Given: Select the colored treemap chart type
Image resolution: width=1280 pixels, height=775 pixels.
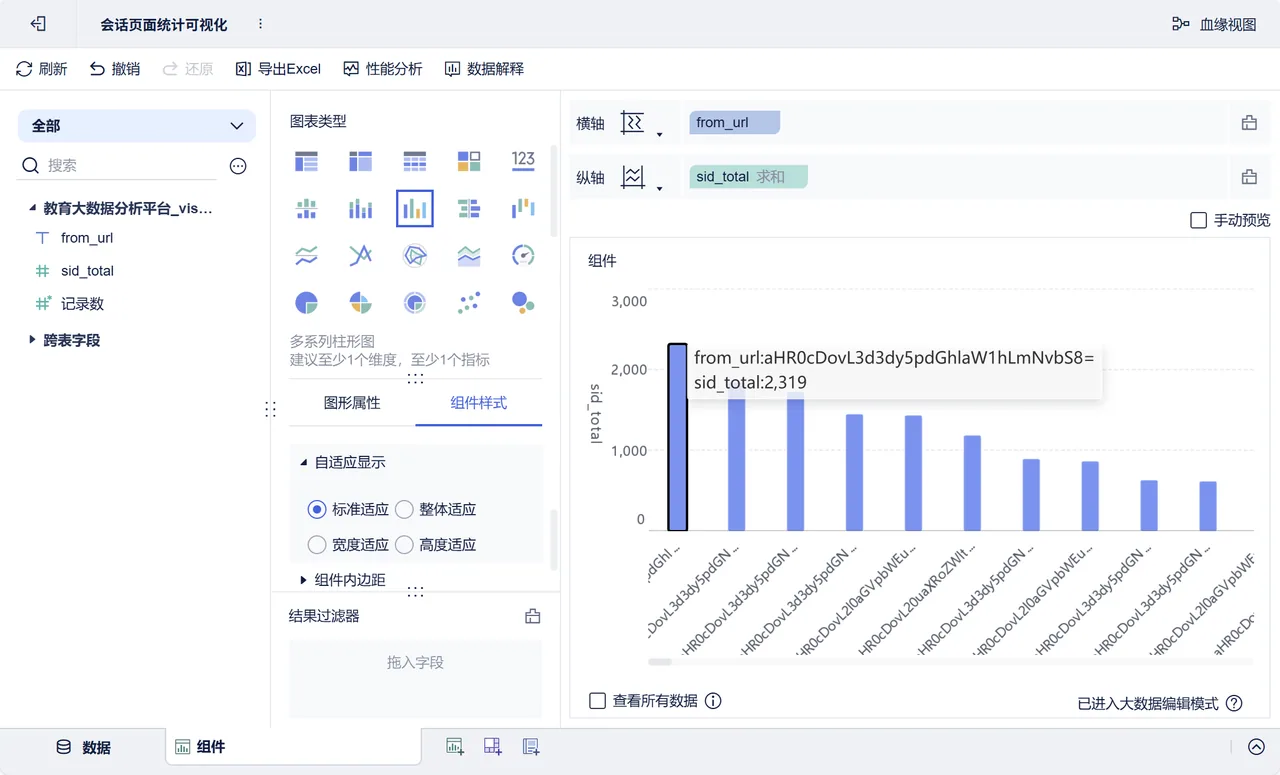Looking at the screenshot, I should click(469, 161).
